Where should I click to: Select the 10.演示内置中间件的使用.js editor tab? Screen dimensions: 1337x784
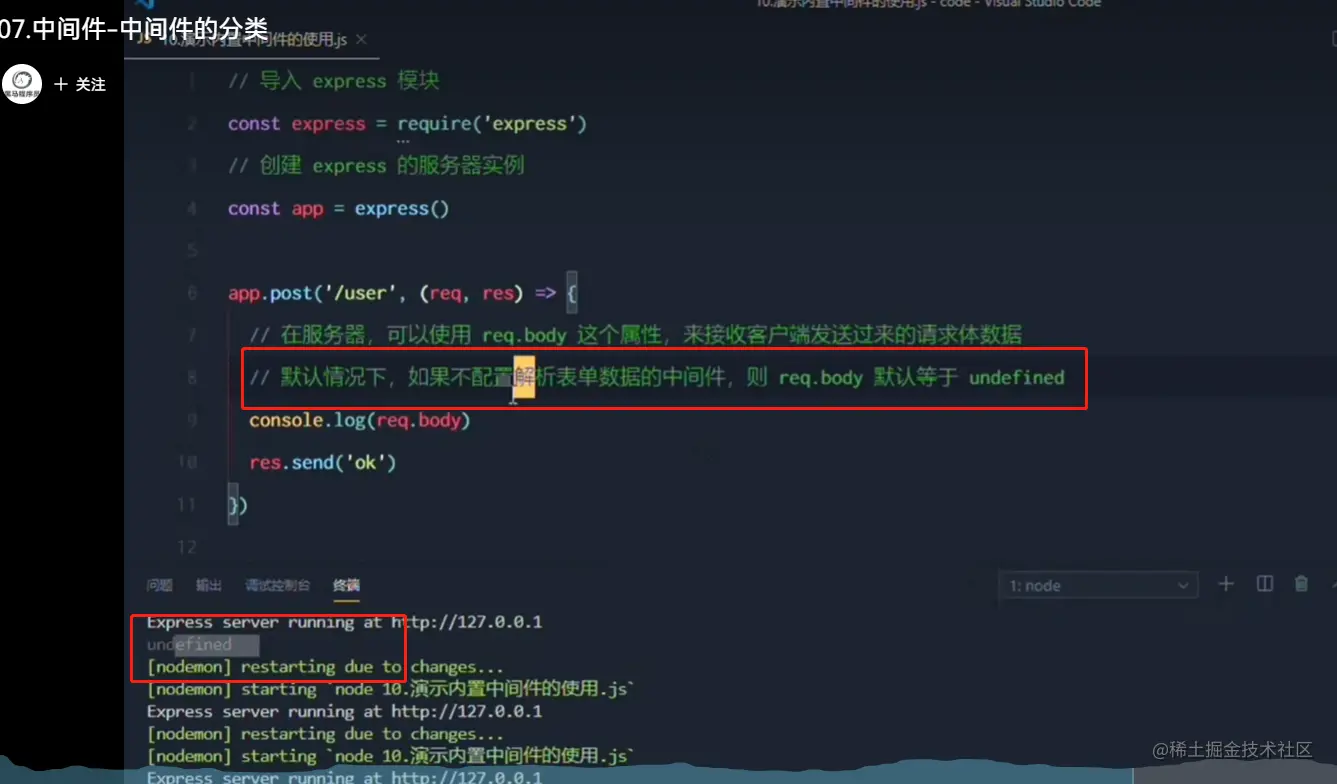(x=251, y=40)
